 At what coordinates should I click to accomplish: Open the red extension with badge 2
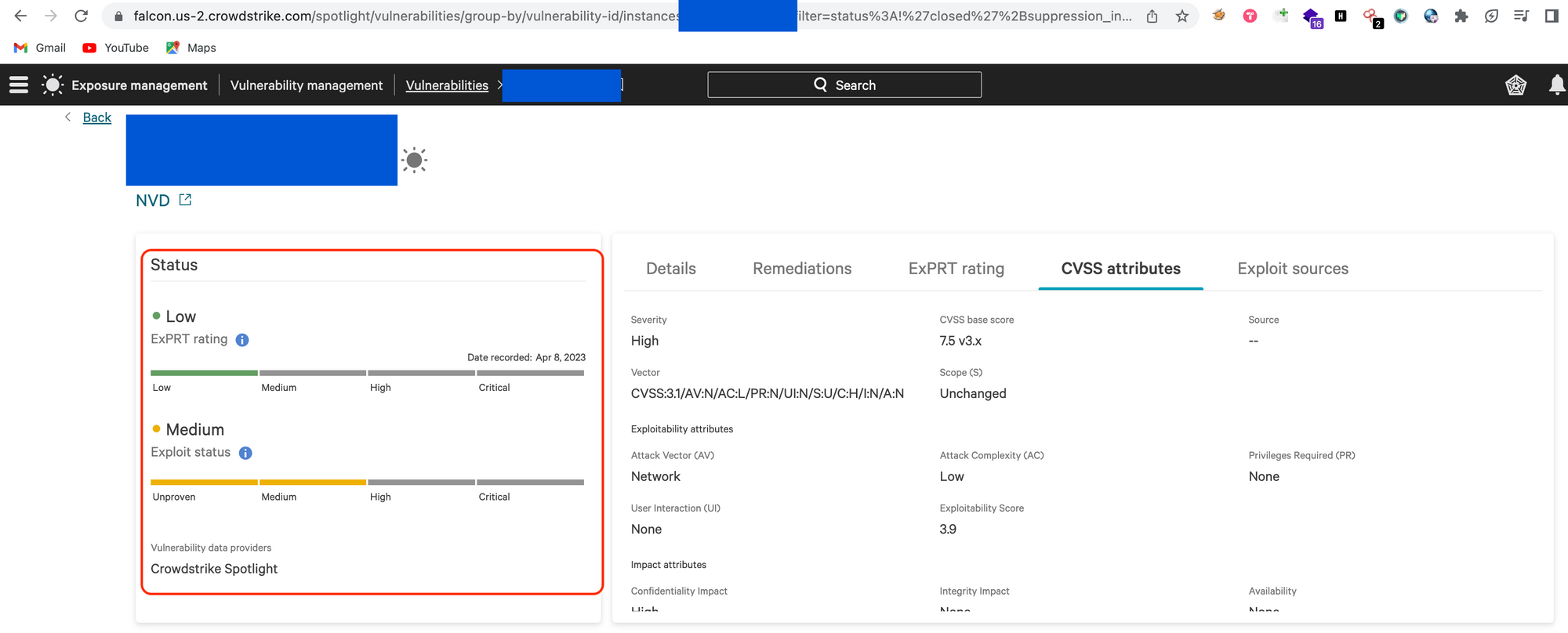pyautogui.click(x=1372, y=17)
